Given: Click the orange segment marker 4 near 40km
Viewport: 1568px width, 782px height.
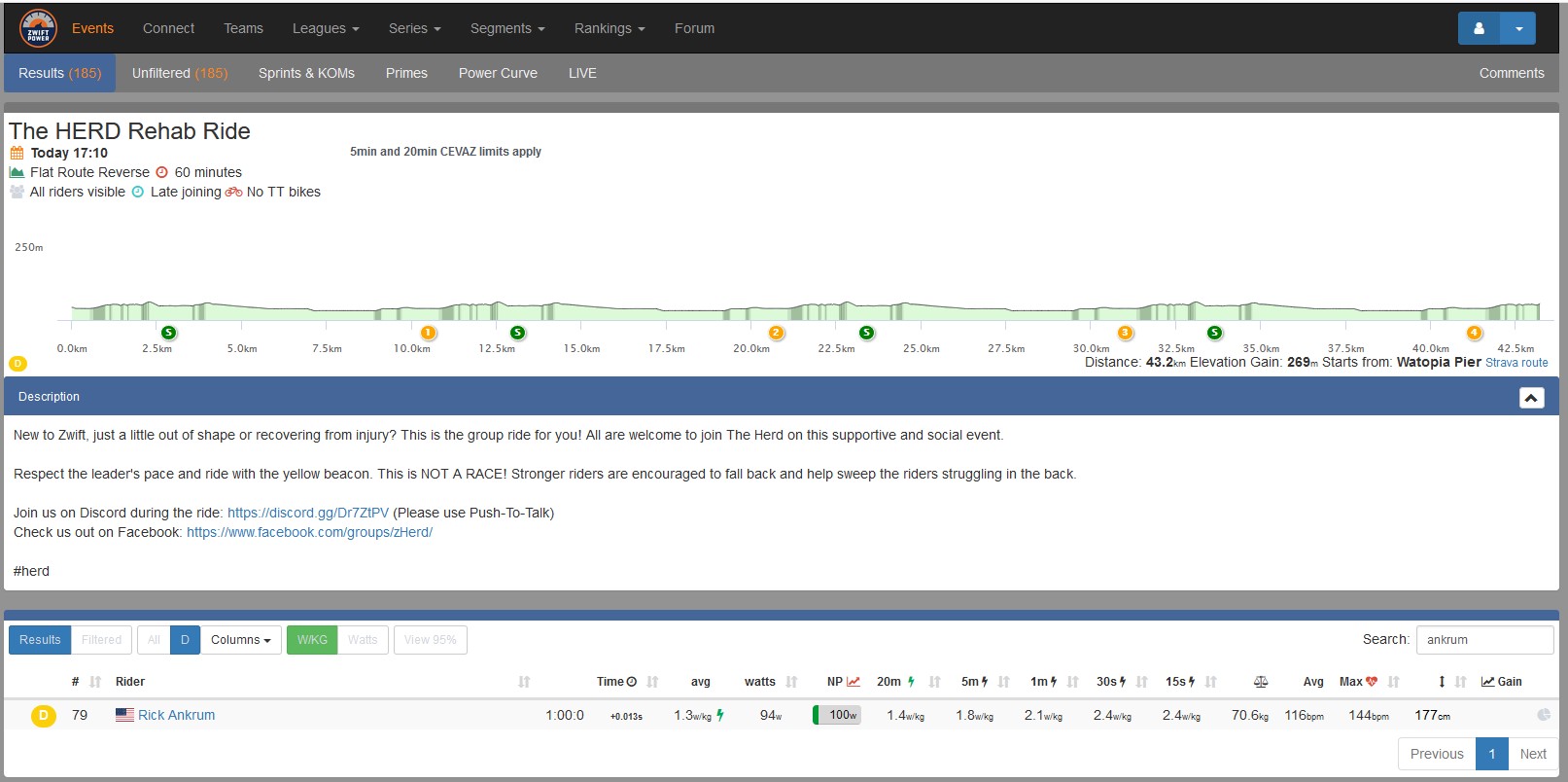Looking at the screenshot, I should [x=1474, y=333].
